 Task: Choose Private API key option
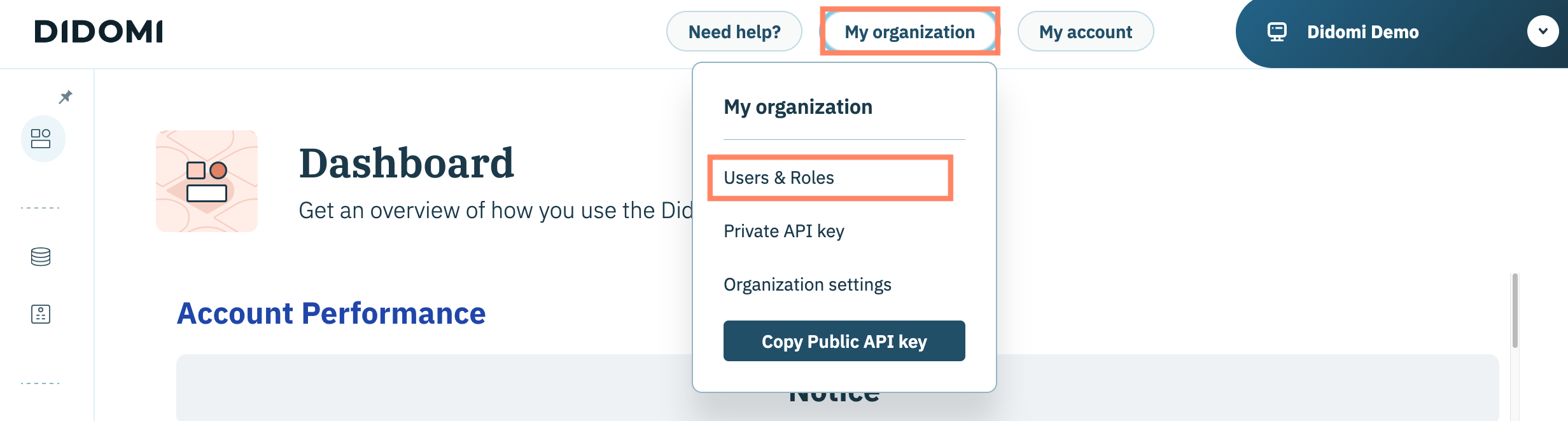click(x=784, y=231)
